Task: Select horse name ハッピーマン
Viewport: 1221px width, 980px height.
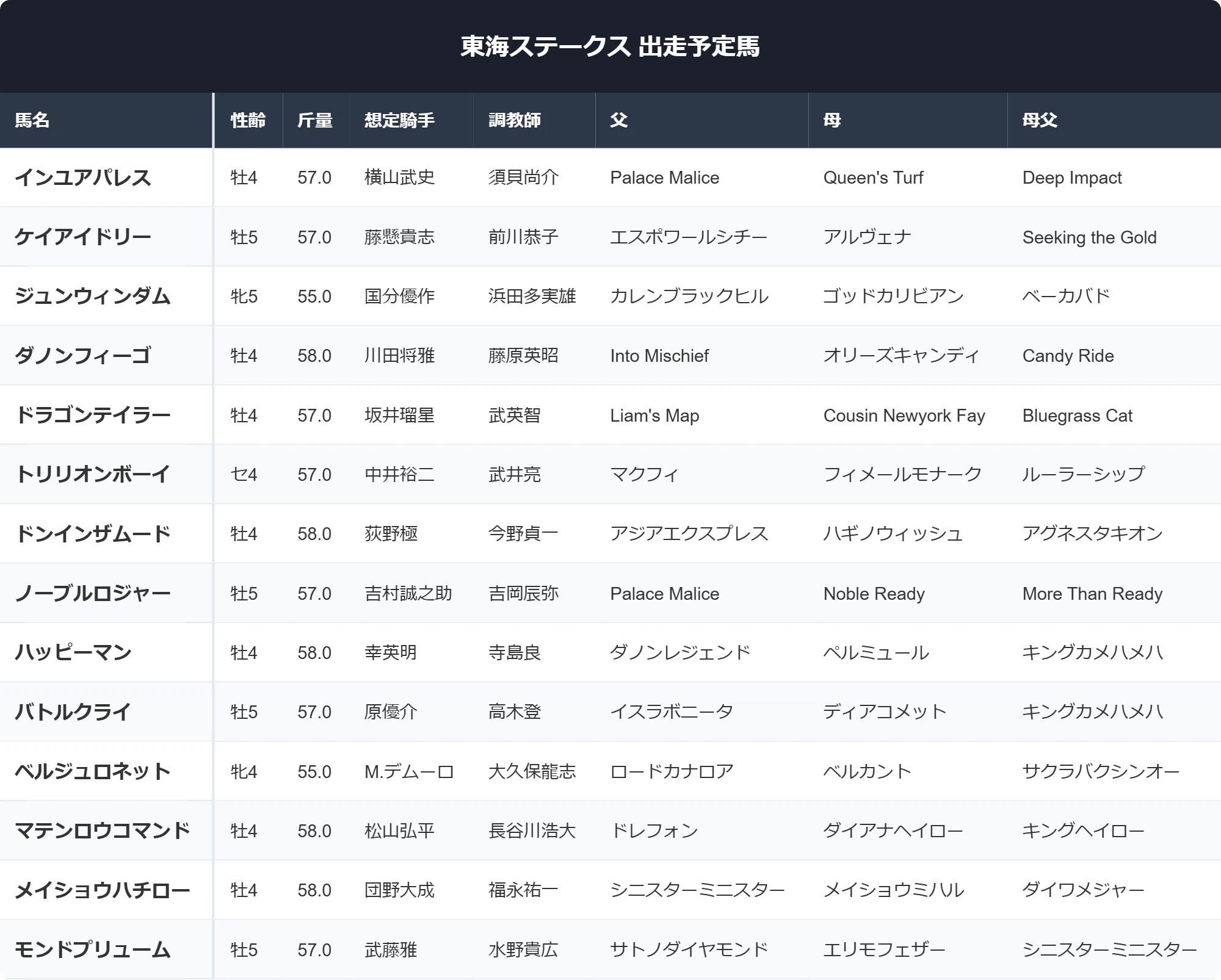Action: pos(73,652)
